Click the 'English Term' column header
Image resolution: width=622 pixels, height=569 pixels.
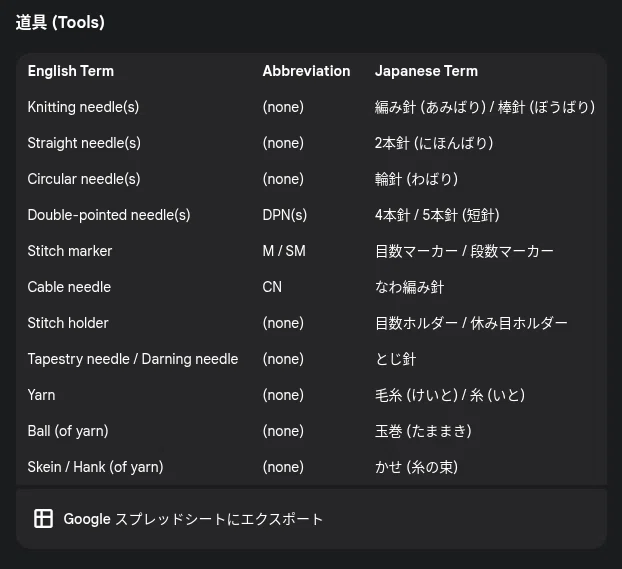[71, 71]
